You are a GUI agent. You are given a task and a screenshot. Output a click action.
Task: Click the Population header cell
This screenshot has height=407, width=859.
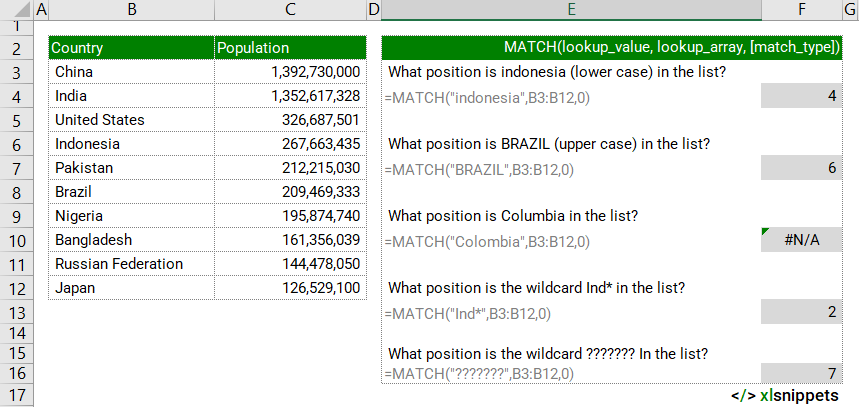290,48
